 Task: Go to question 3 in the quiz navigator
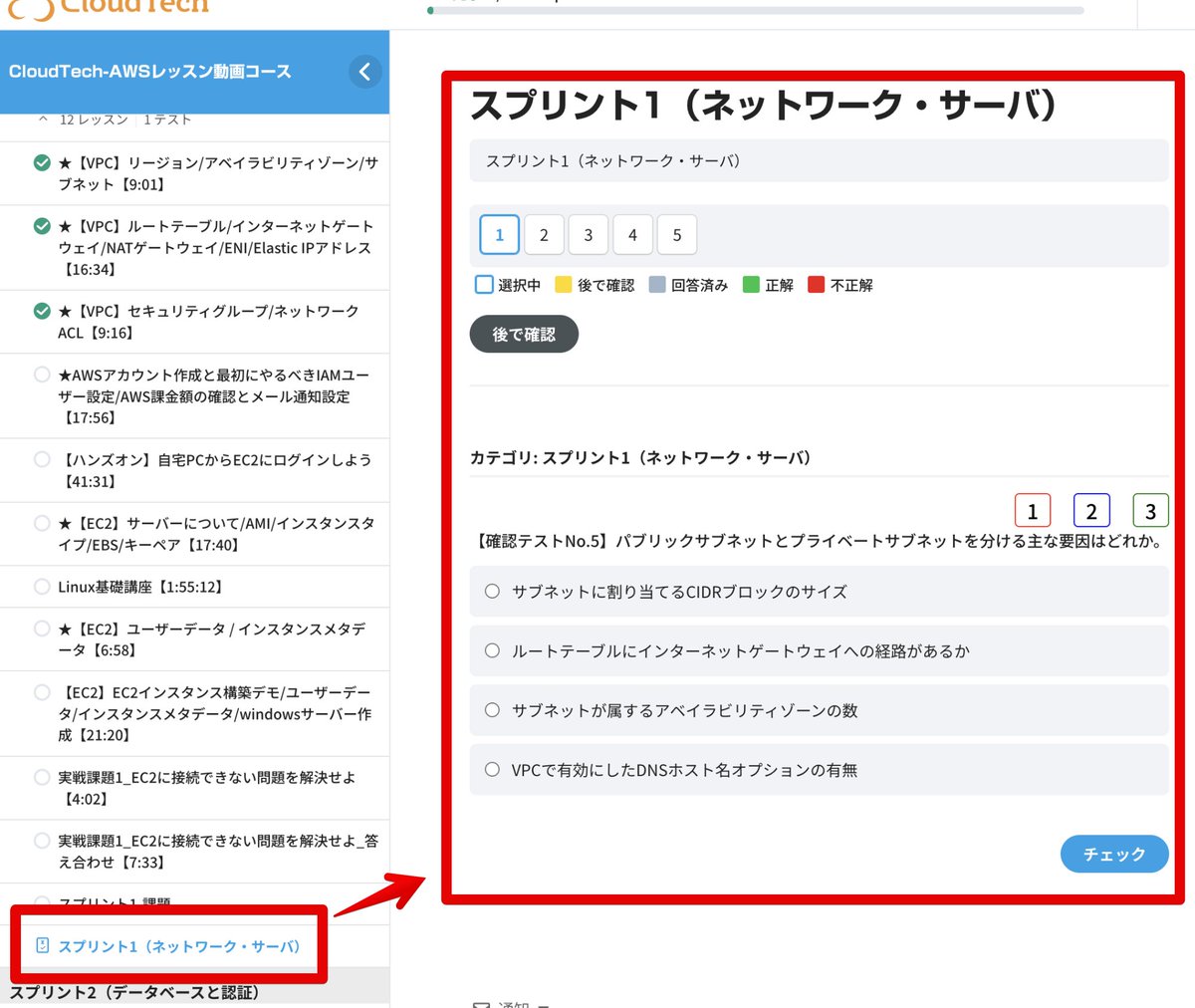pos(589,235)
